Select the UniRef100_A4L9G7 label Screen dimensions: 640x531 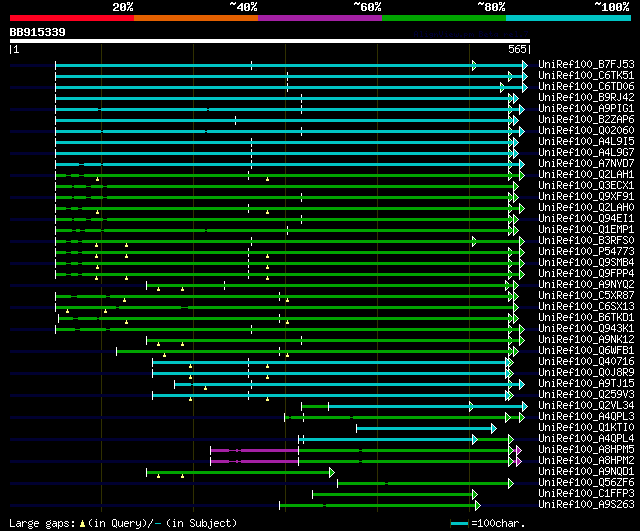pos(586,153)
